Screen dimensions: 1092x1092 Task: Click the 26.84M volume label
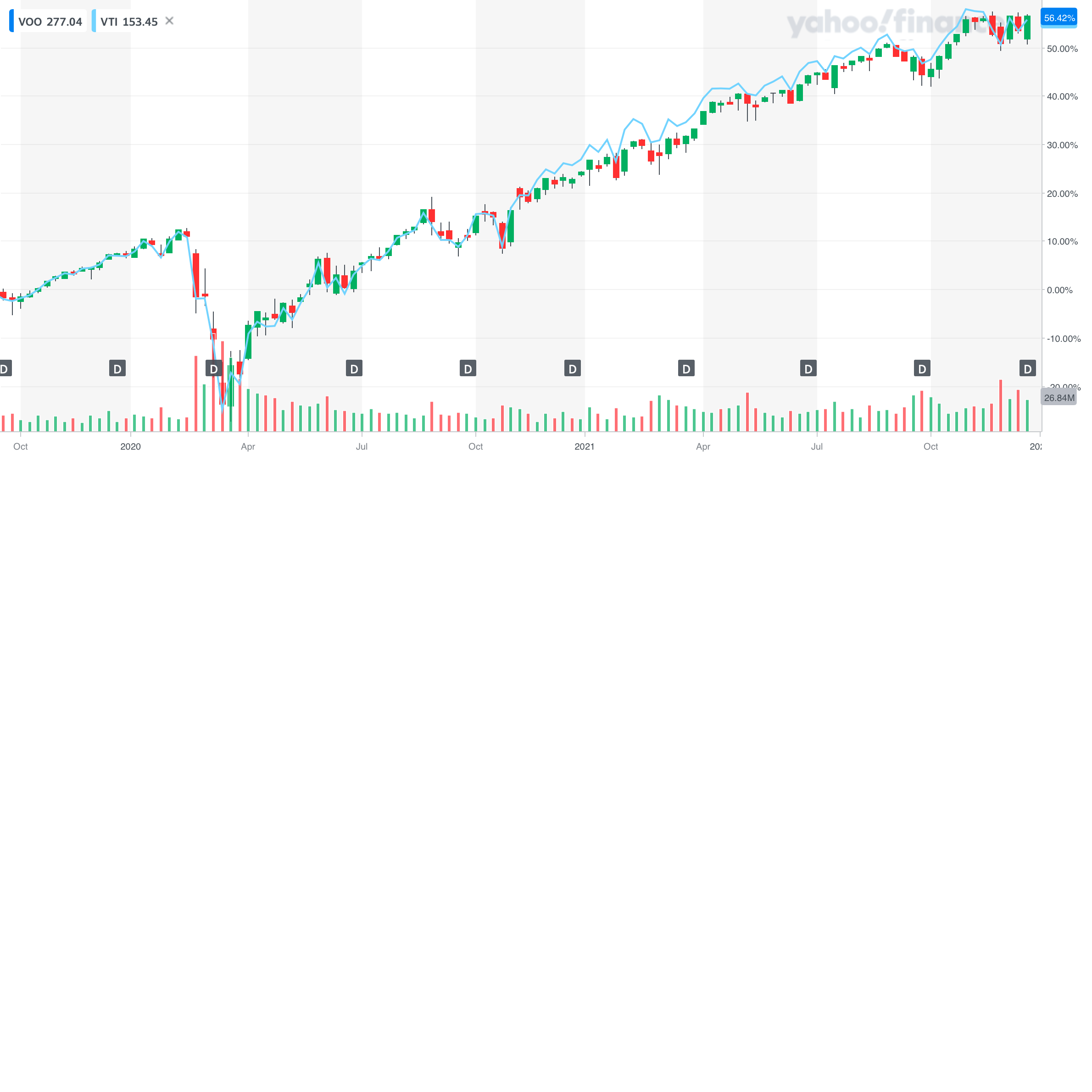pyautogui.click(x=1059, y=397)
